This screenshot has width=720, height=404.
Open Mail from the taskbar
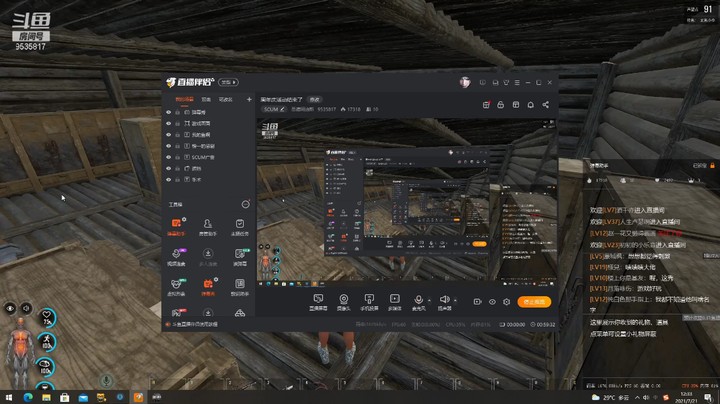(83, 397)
